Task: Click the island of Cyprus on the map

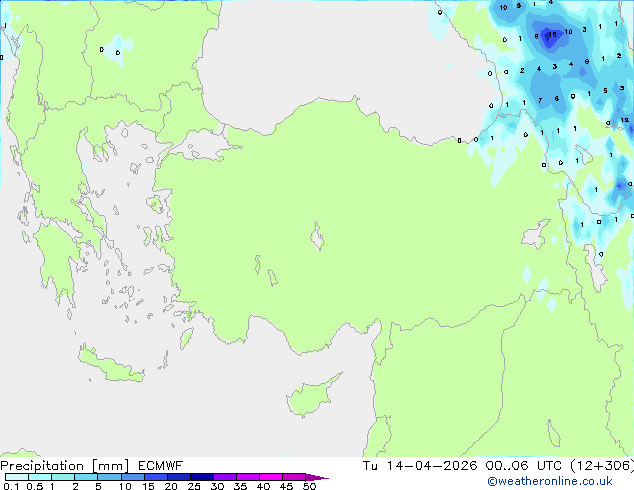Action: (x=311, y=397)
